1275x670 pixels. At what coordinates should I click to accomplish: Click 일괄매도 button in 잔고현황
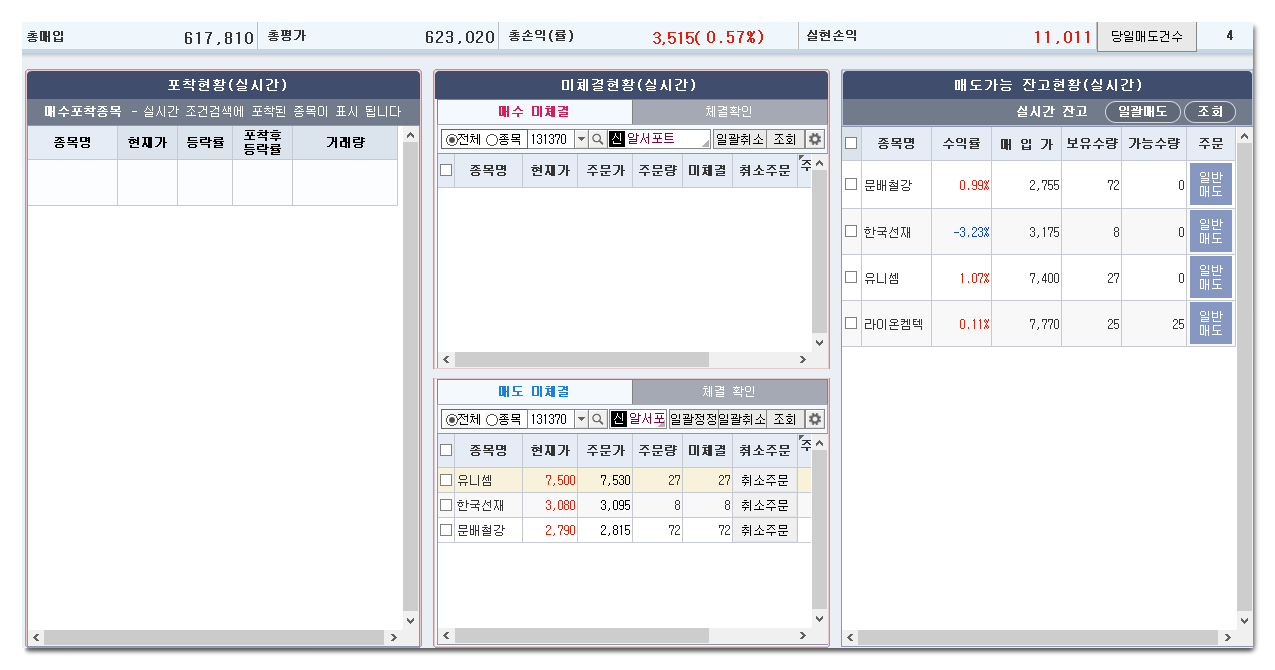[1143, 112]
